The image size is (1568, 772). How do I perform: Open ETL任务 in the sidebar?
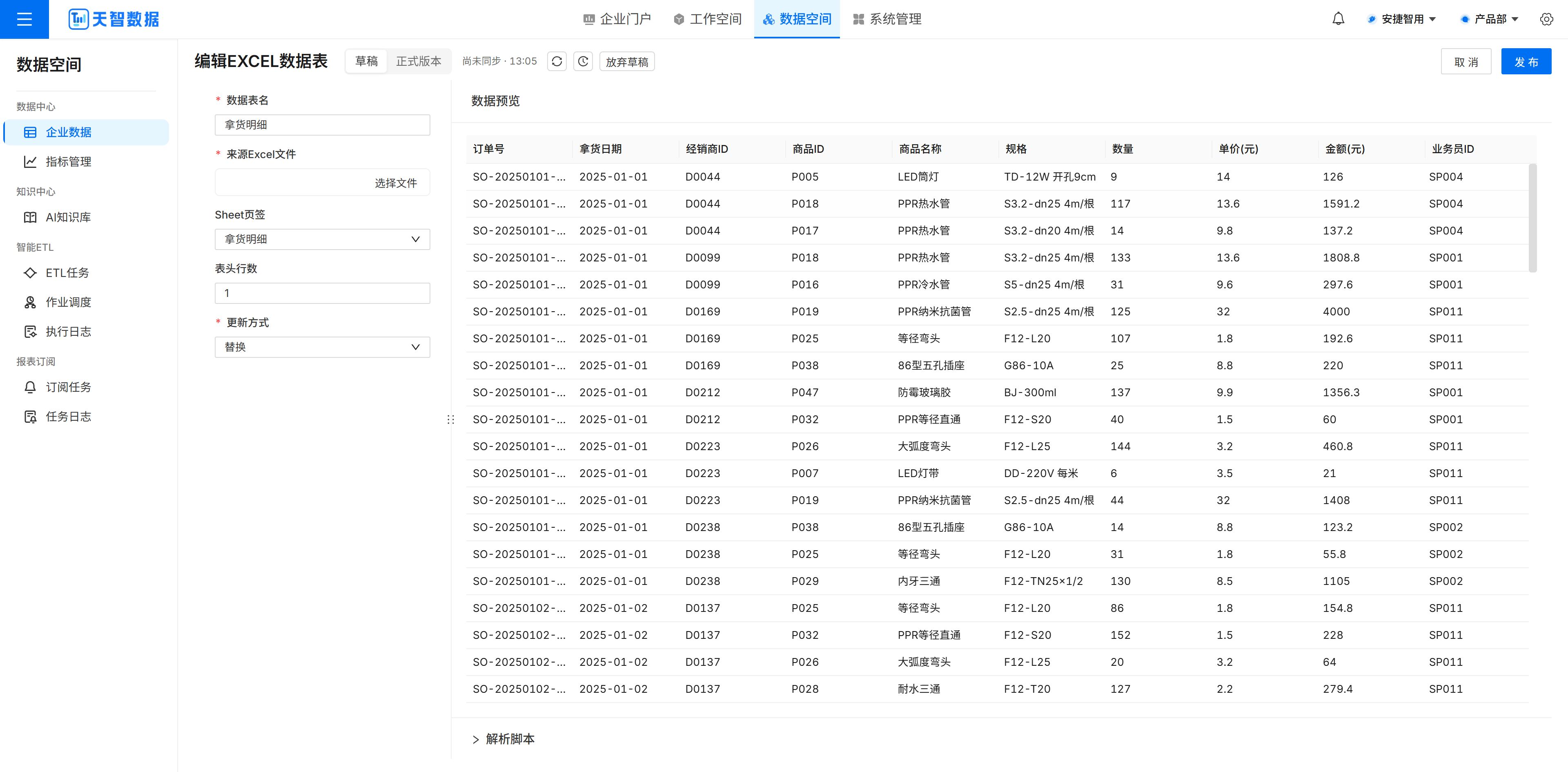[87, 273]
